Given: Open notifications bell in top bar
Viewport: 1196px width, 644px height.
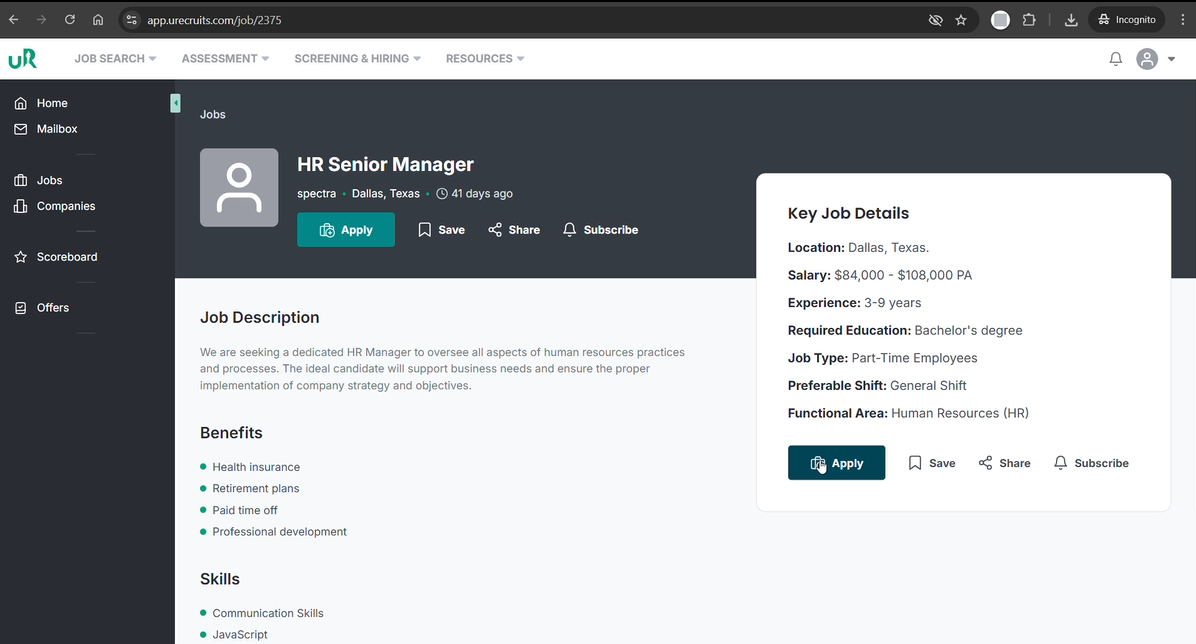Looking at the screenshot, I should click(x=1116, y=59).
